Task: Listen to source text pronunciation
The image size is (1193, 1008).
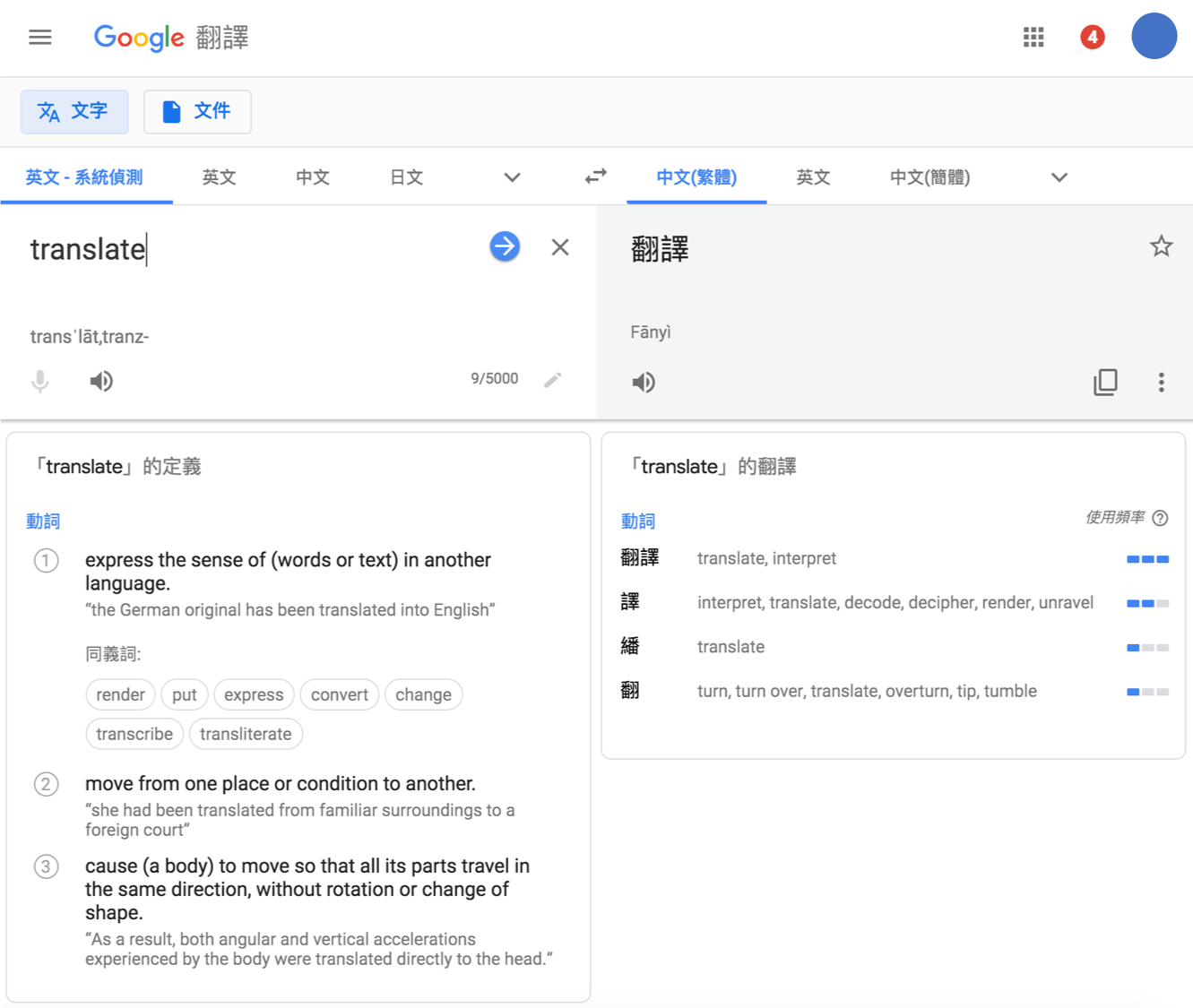Action: [101, 382]
